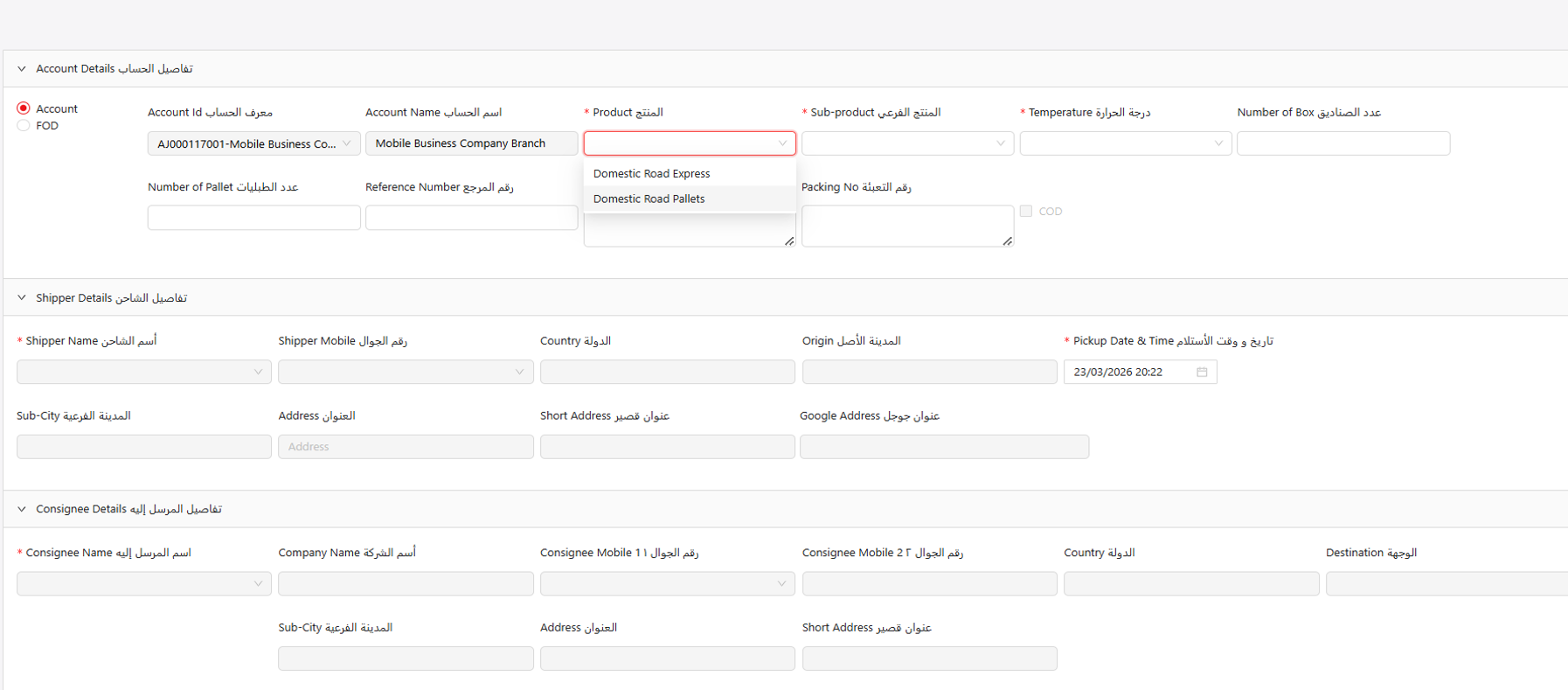Screen dimensions: 1568x690
Task: Choose Domestic Road Express option
Action: (690, 174)
